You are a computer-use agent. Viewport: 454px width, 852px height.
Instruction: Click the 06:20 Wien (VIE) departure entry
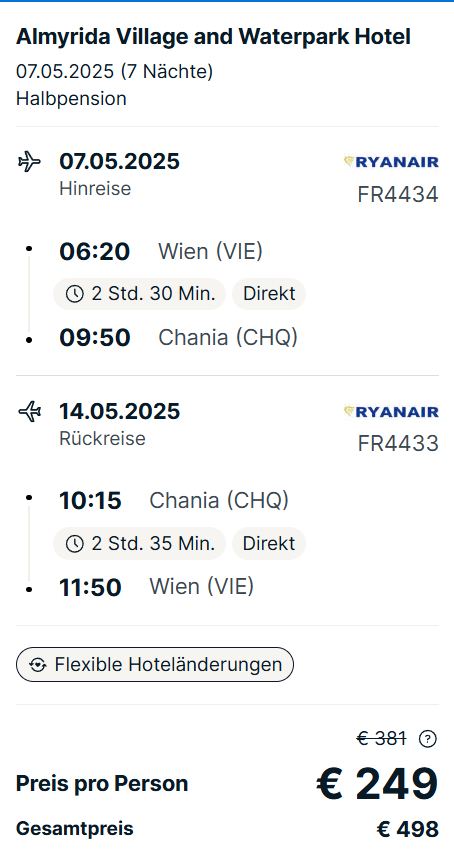[161, 252]
